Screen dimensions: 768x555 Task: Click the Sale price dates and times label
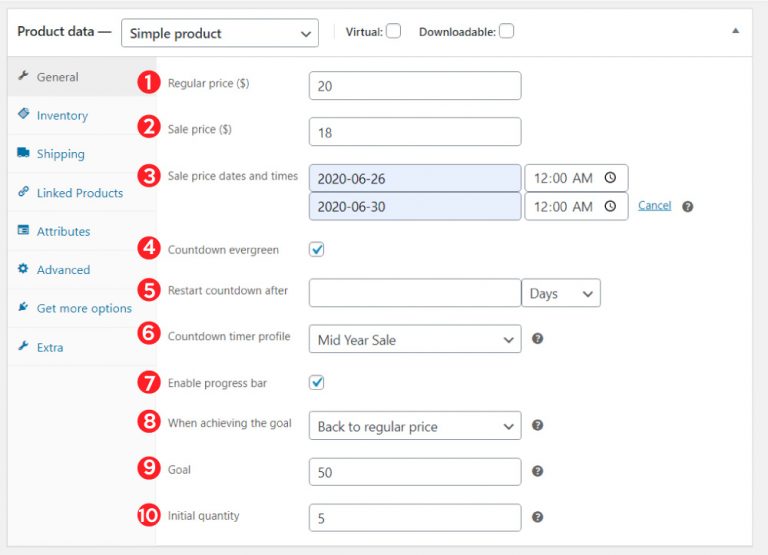coord(233,176)
